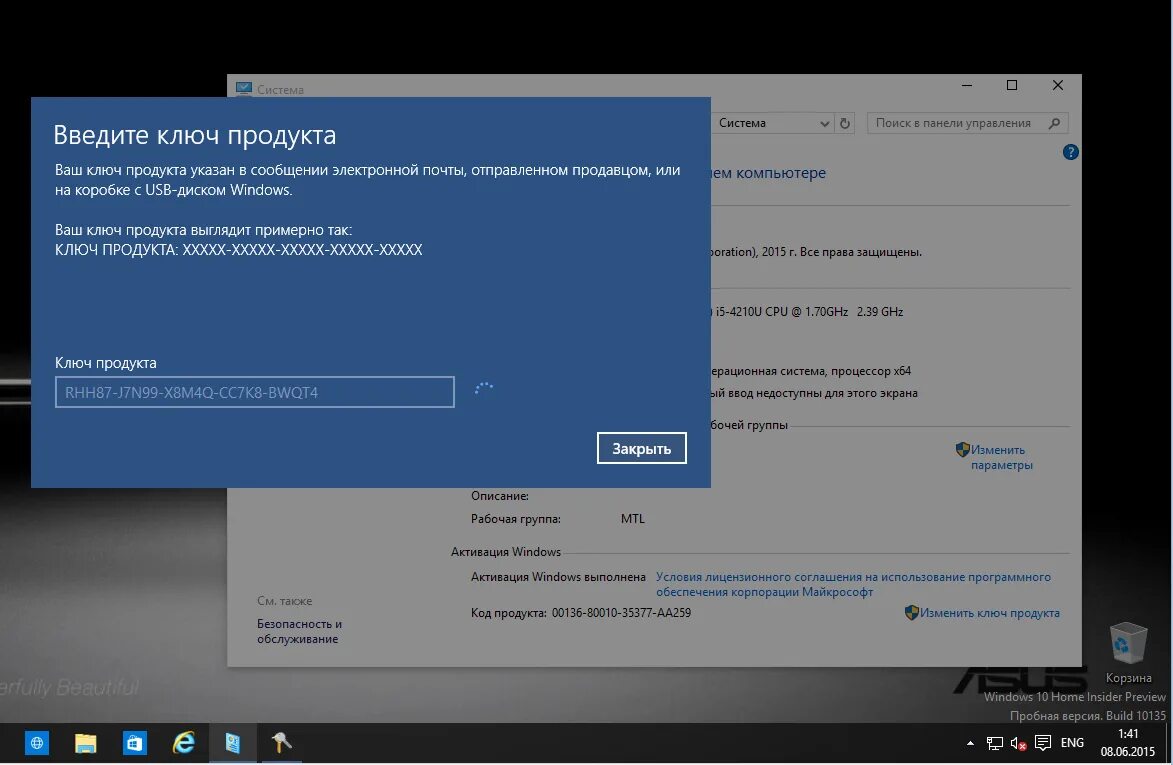Open the Безопасность и обслуживание link
1173x765 pixels.
[299, 631]
